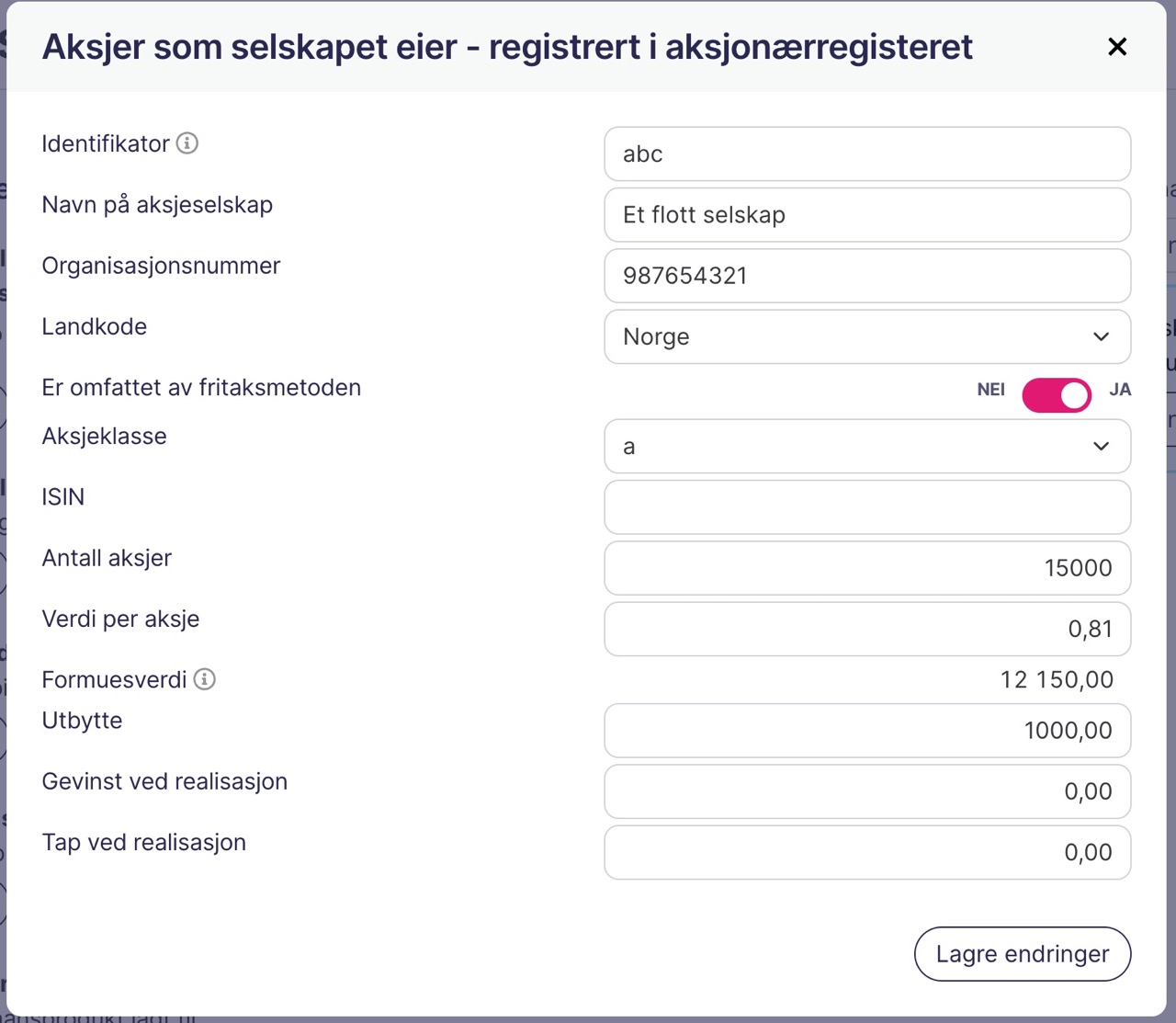Close the dialog with the X icon
Screen dimensions: 1176x1023
point(1117,47)
